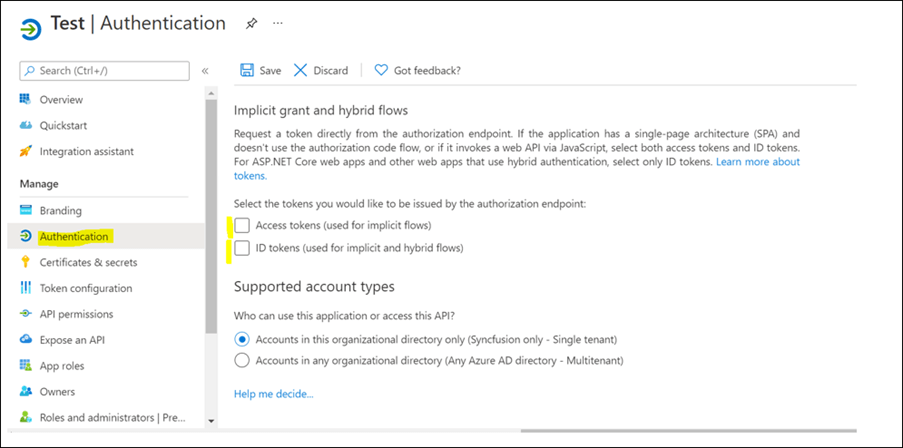Click the Token configuration bars icon
Viewport: 903px width, 448px height.
point(26,288)
